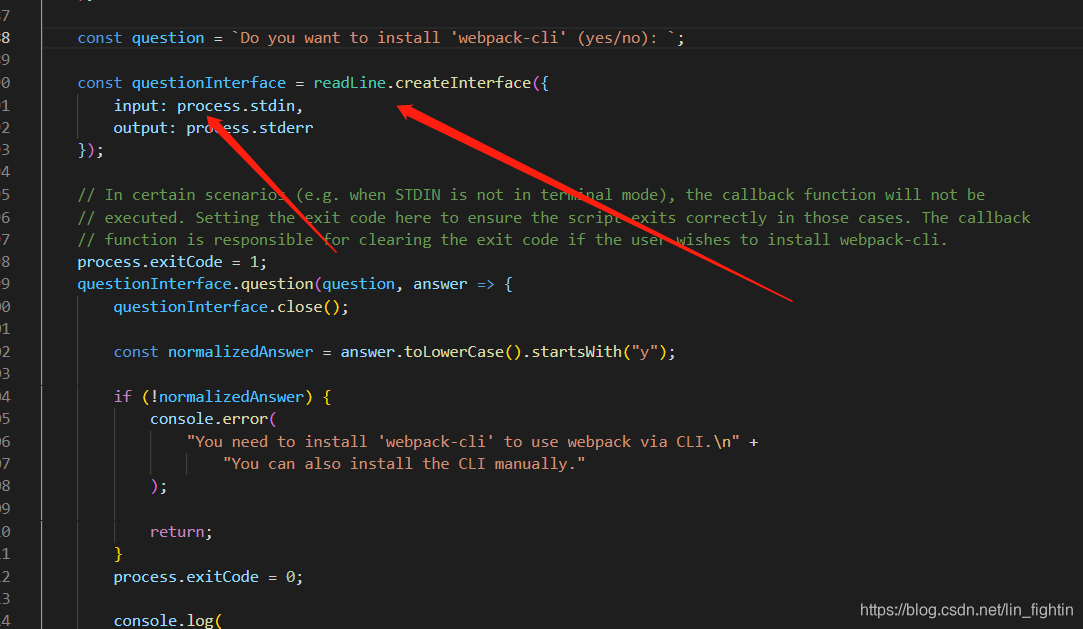
Task: Click the "y" string argument
Action: pyautogui.click(x=644, y=351)
